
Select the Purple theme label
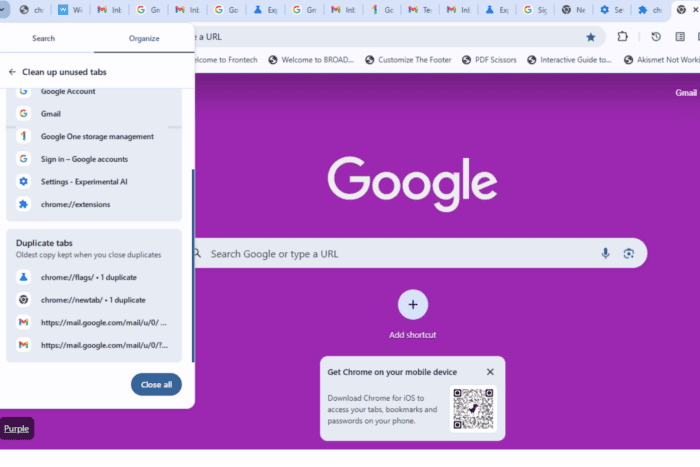[17, 429]
